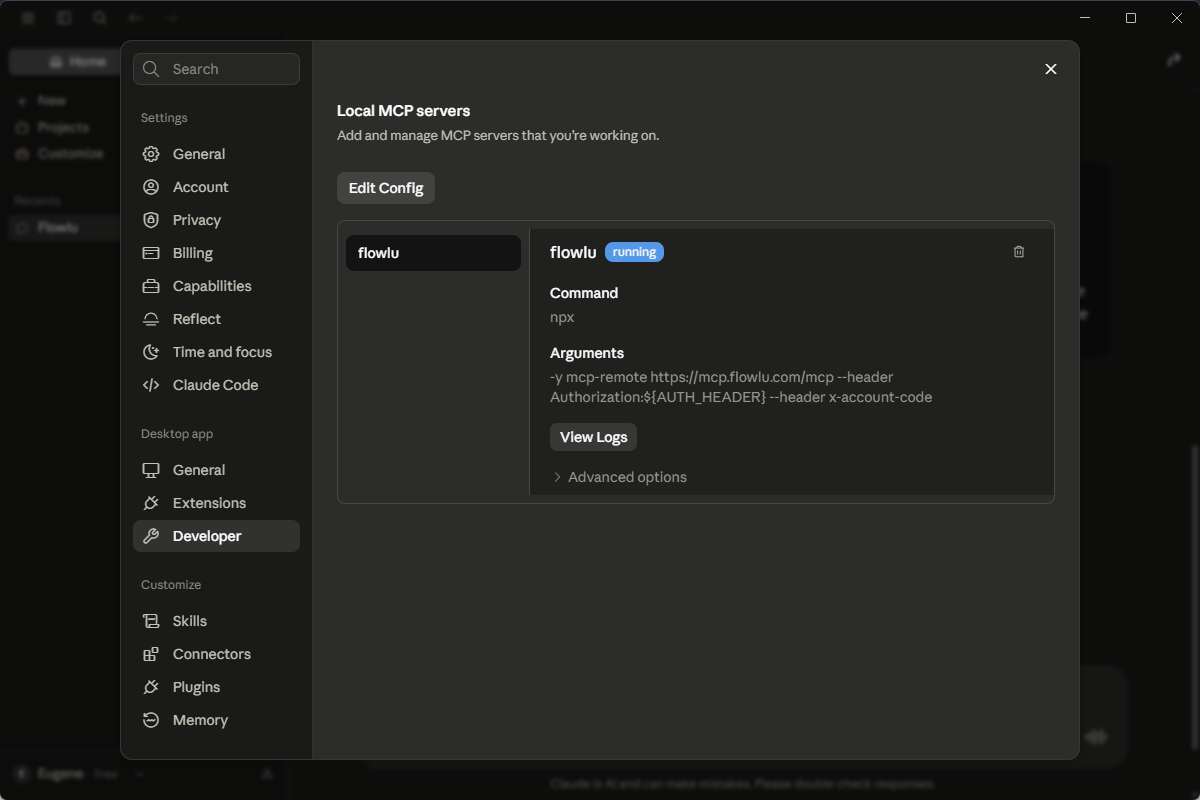The height and width of the screenshot is (800, 1200).
Task: Open the Claude Code brackets icon
Action: [x=151, y=385]
